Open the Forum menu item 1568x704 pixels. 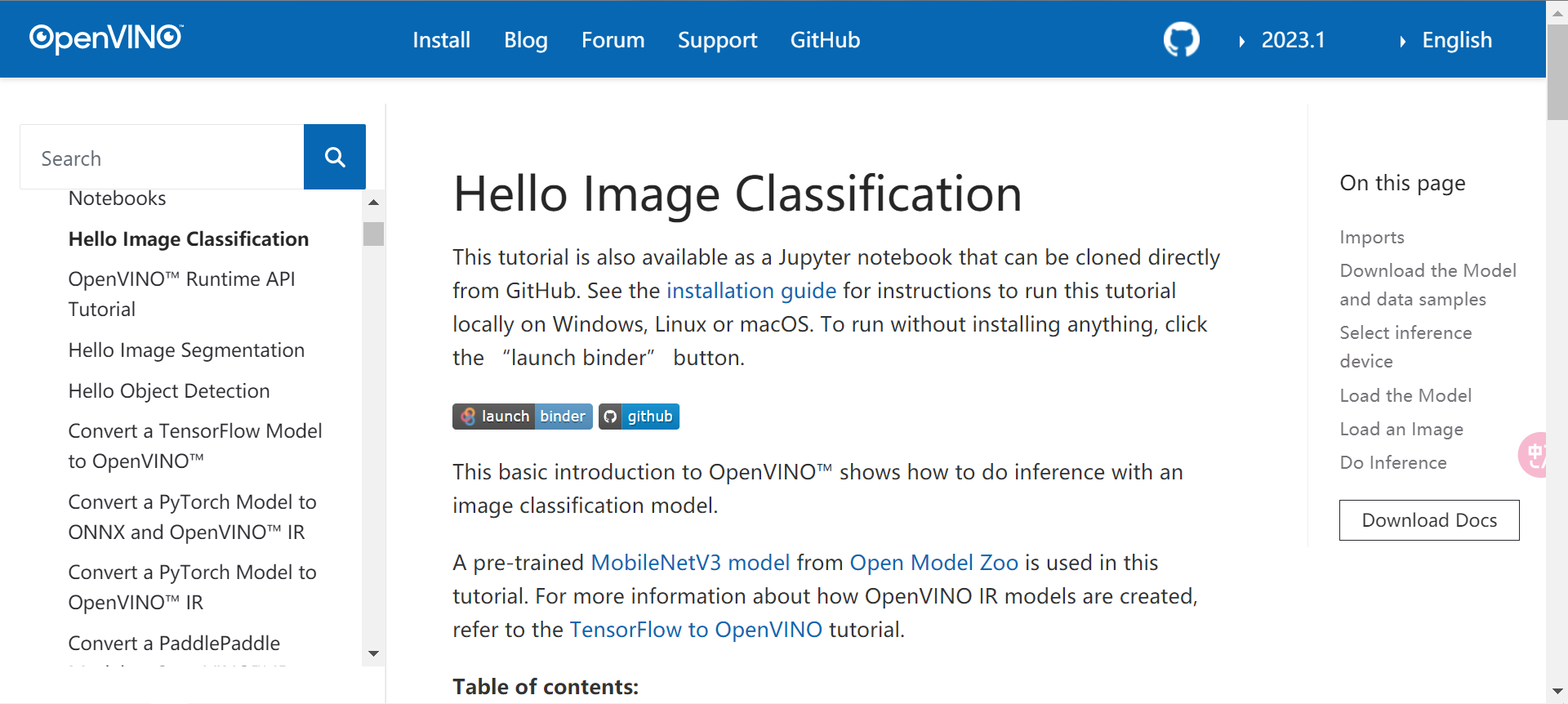click(x=612, y=40)
